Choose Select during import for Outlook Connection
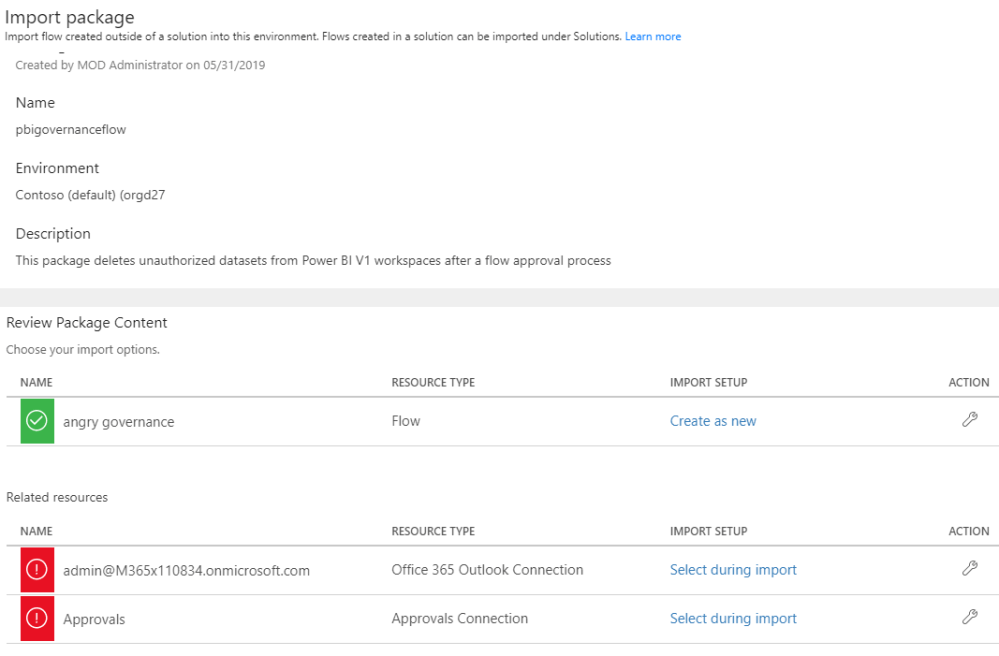Screen dimensions: 999x656 point(733,568)
